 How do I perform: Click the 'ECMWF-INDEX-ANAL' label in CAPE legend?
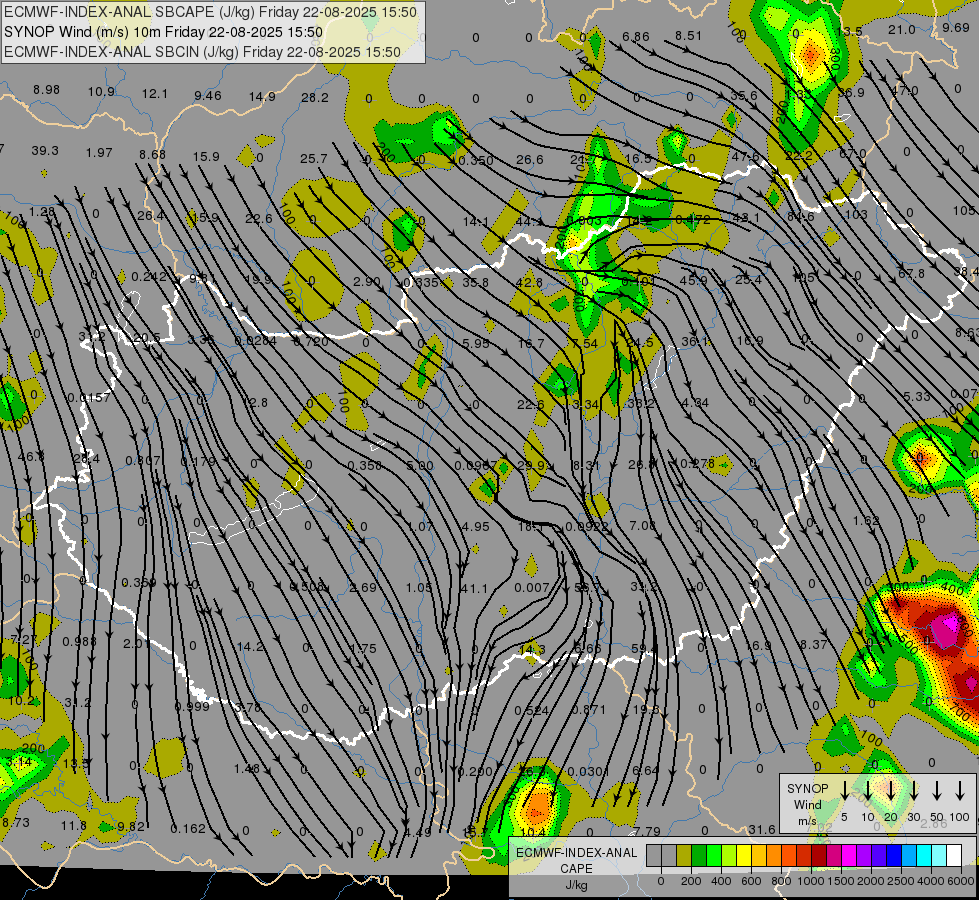(x=576, y=853)
